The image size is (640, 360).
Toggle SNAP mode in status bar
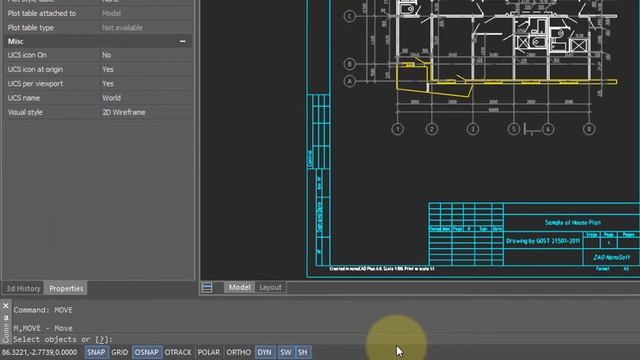pos(96,352)
